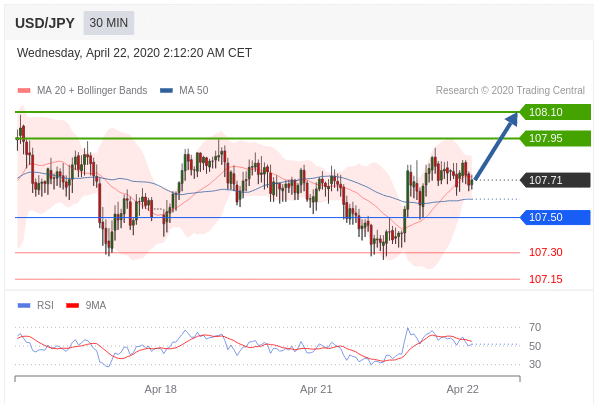Screen dimensions: 599x413
Task: Select the 107.50 blue pivot tag
Action: (555, 217)
